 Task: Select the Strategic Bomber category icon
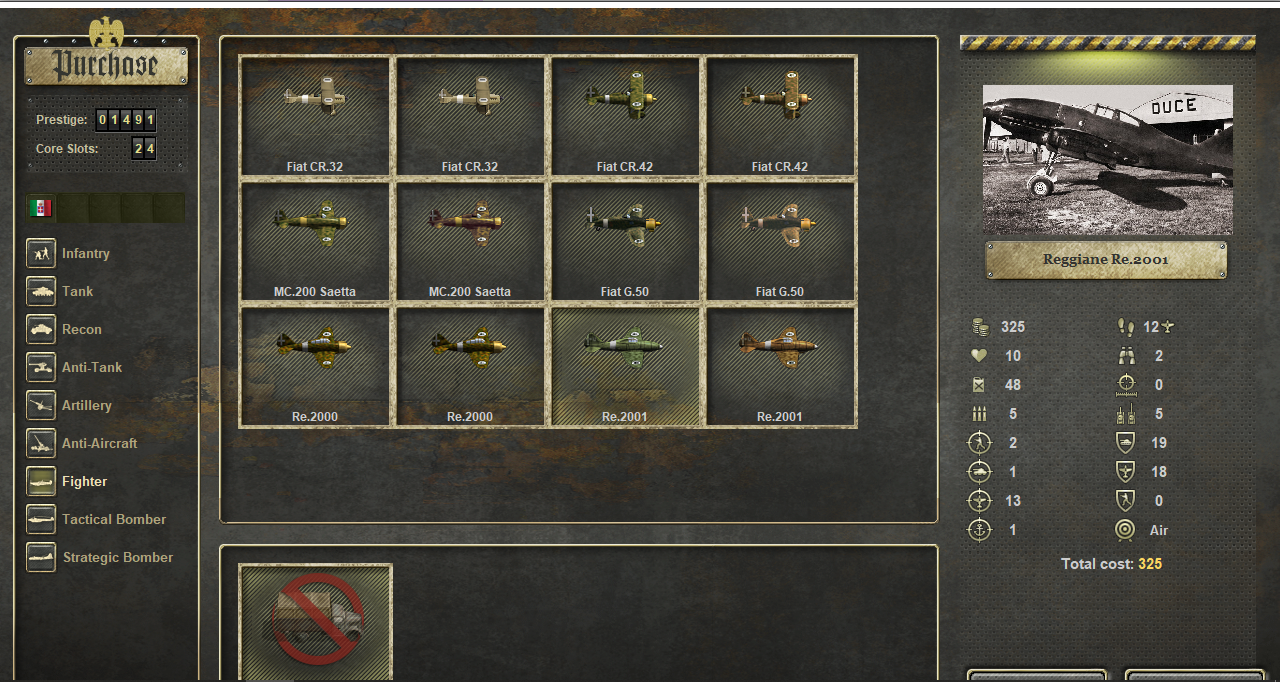(x=41, y=557)
